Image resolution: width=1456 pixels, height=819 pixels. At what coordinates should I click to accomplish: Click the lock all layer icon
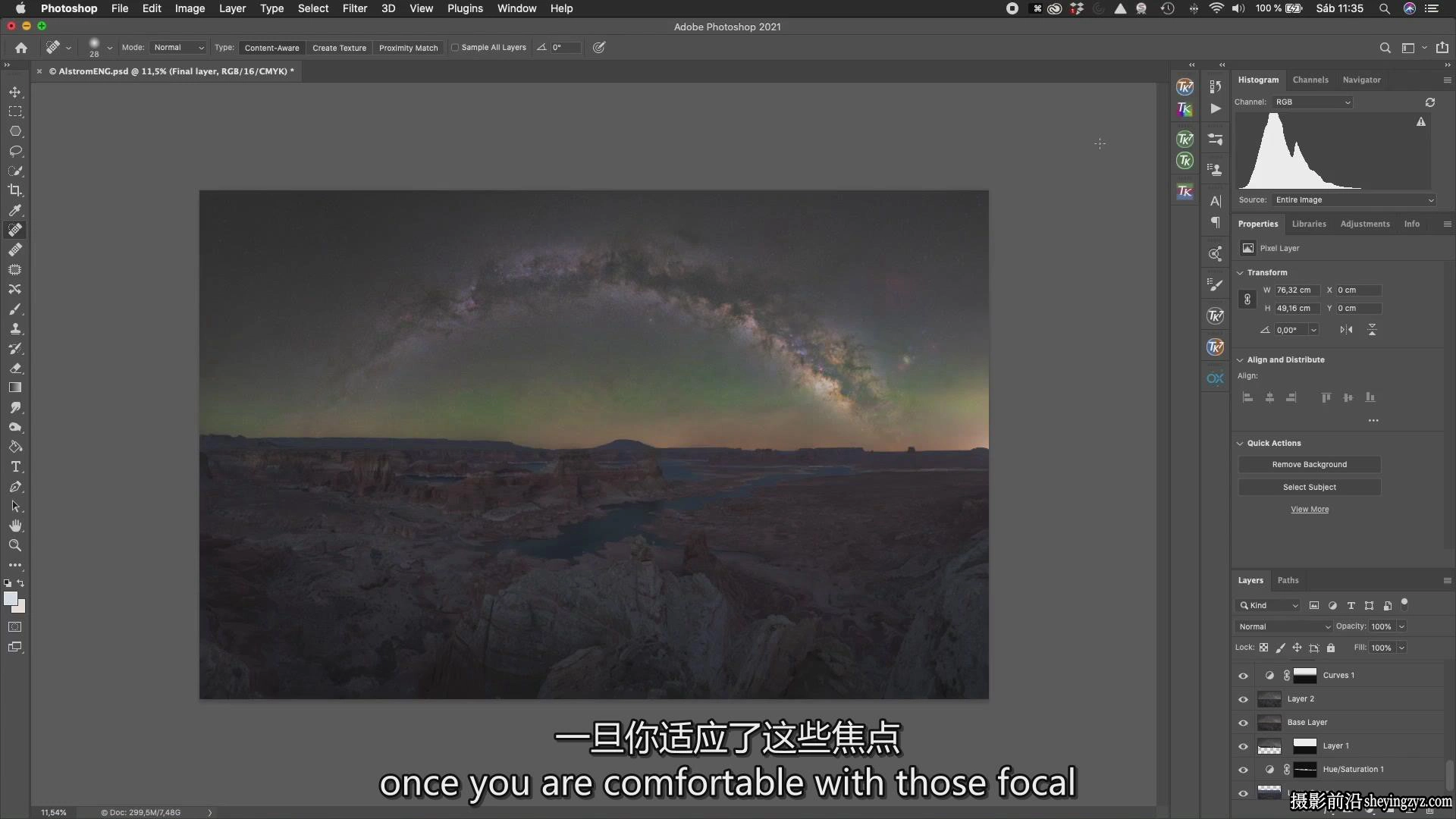coord(1331,648)
